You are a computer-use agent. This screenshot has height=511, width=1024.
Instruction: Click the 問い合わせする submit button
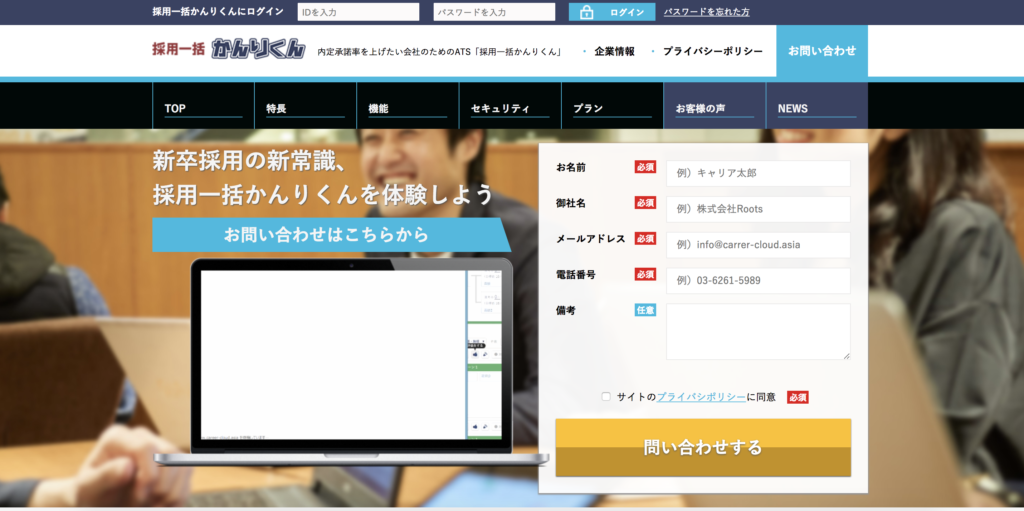point(703,448)
